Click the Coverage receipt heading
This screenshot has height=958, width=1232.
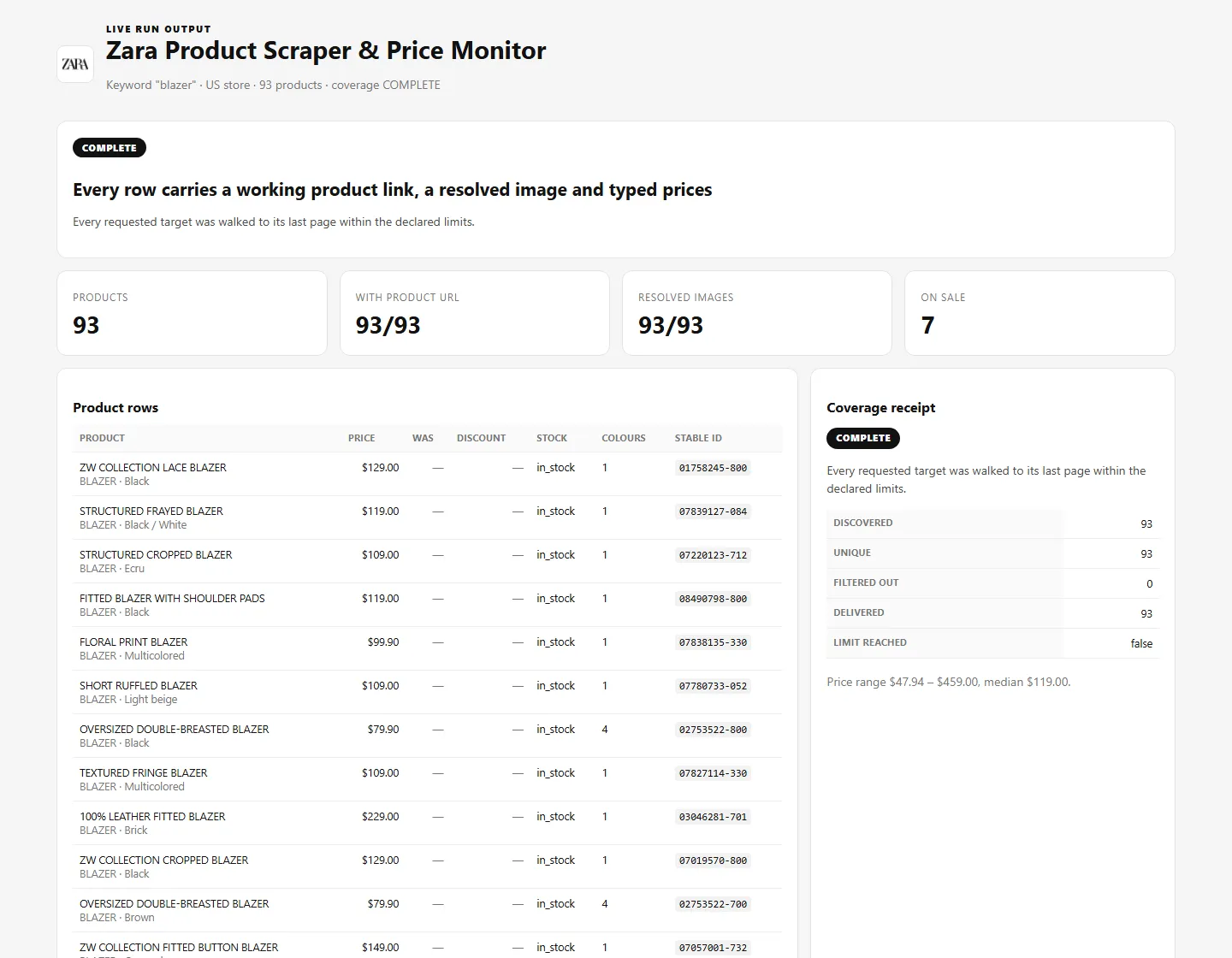[x=881, y=408]
